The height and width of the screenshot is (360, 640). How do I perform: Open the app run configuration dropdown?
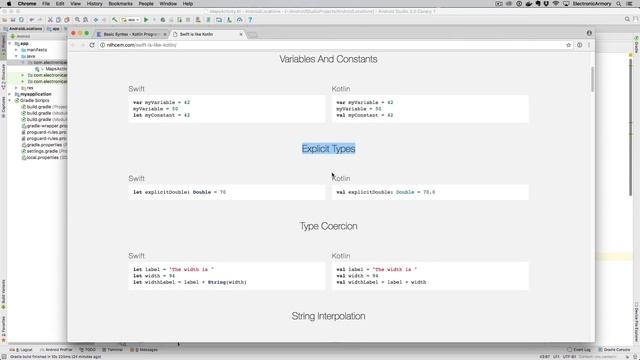pos(131,20)
